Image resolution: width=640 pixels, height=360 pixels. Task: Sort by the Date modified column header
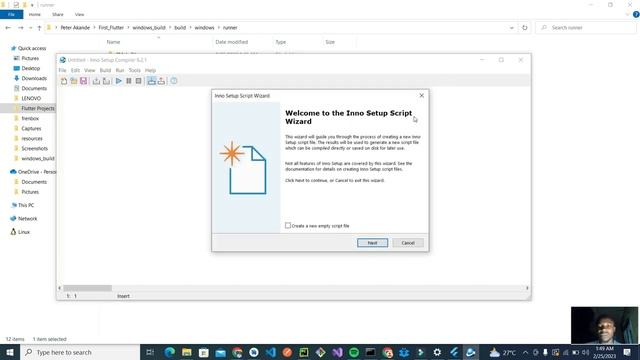click(x=231, y=42)
